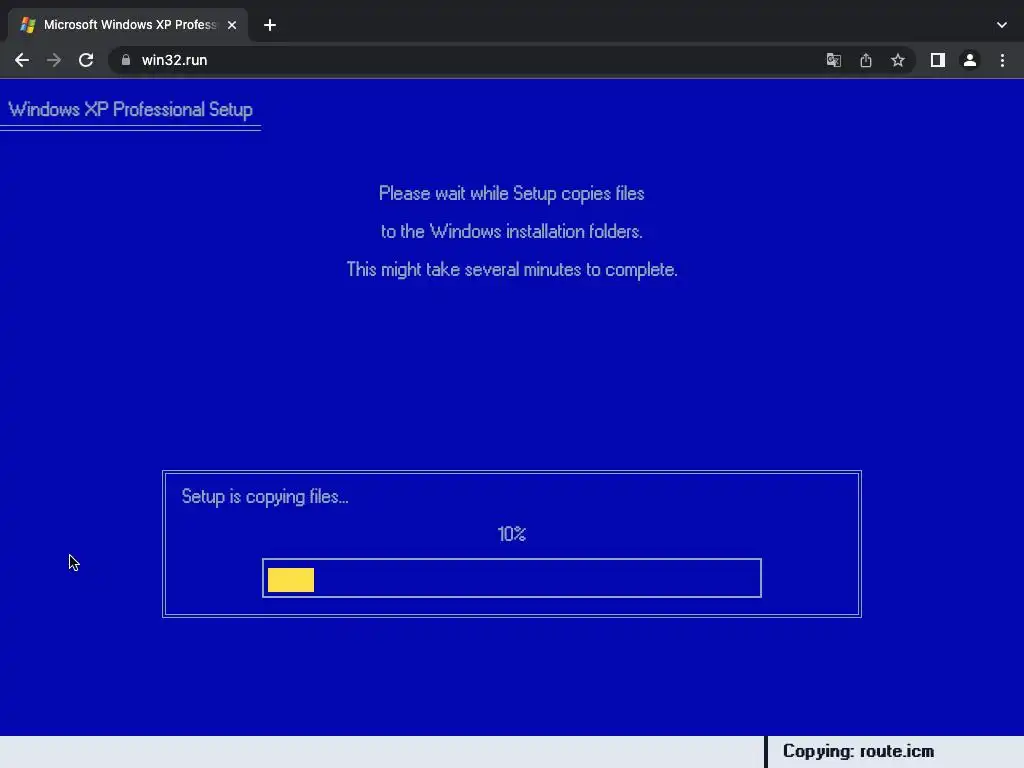Open the profile avatar menu
The height and width of the screenshot is (768, 1024).
970,60
